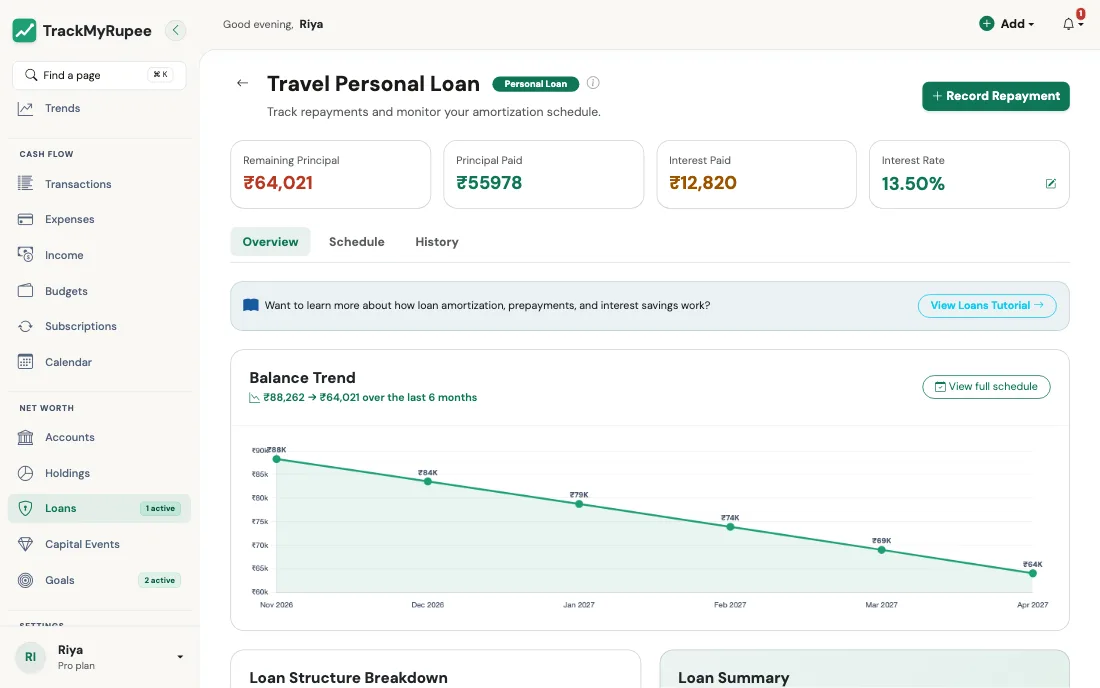Switch to the Overview tab
Viewport: 1100px width, 688px height.
[x=270, y=242]
